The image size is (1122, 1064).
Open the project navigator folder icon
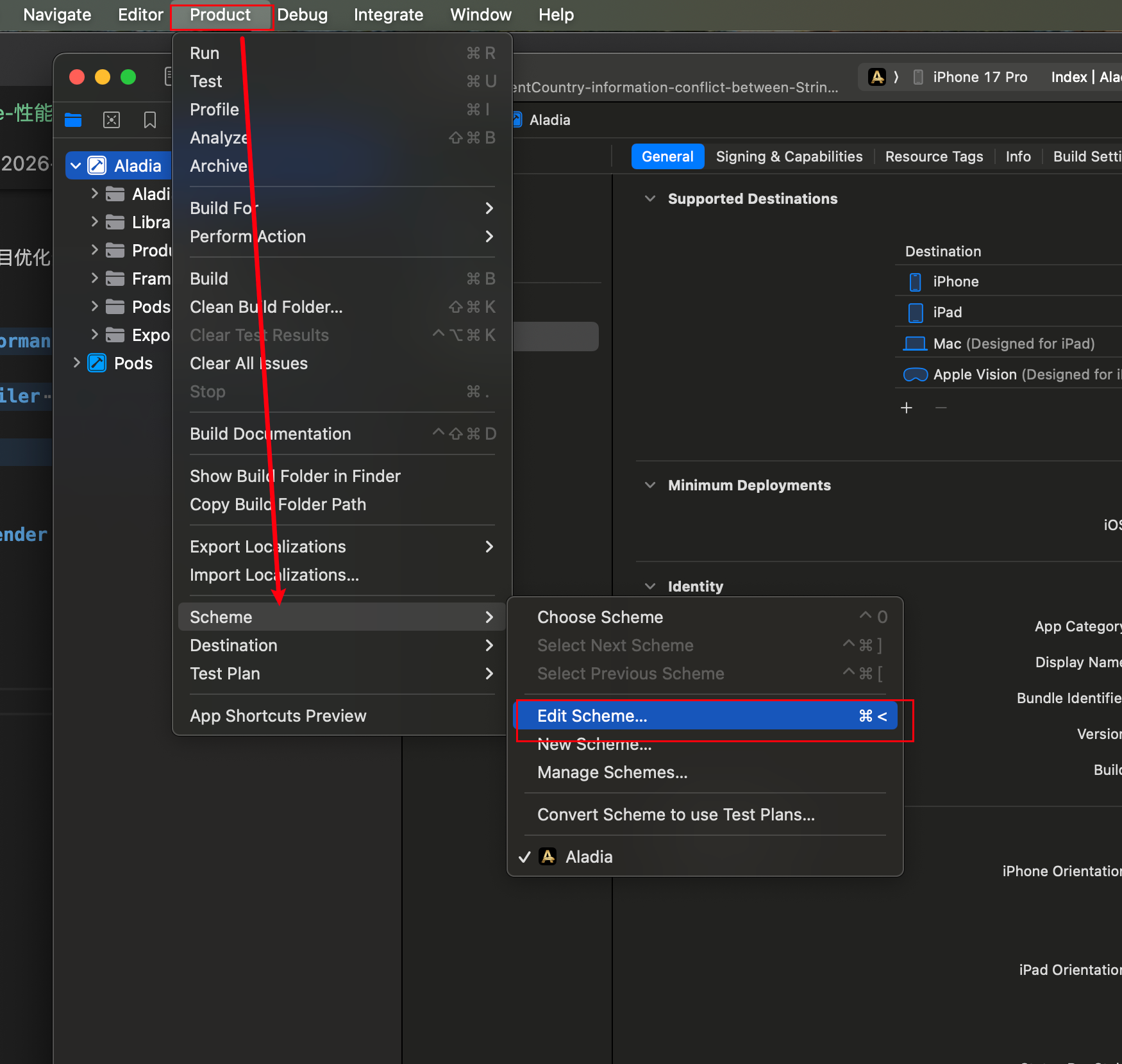73,120
